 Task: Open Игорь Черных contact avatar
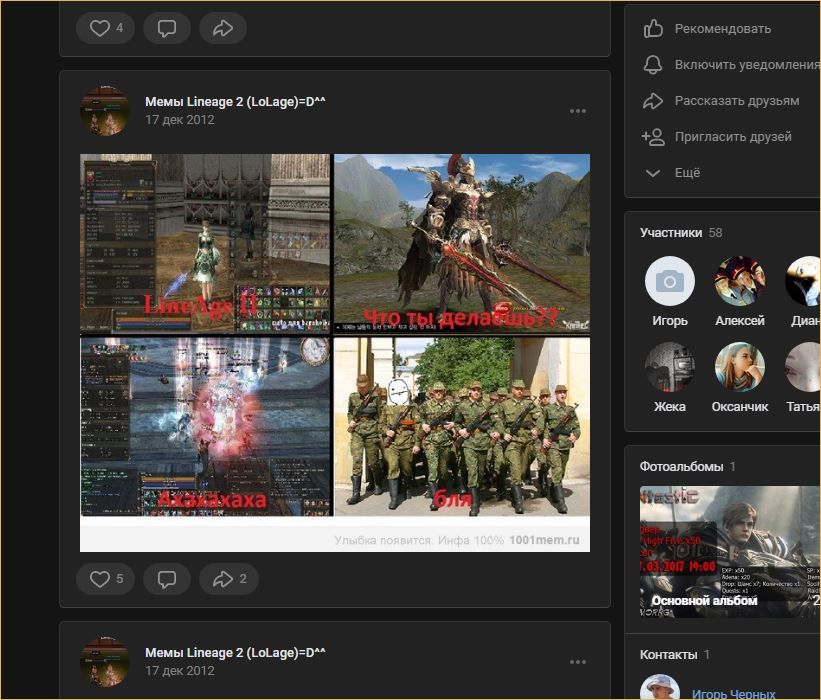point(660,687)
